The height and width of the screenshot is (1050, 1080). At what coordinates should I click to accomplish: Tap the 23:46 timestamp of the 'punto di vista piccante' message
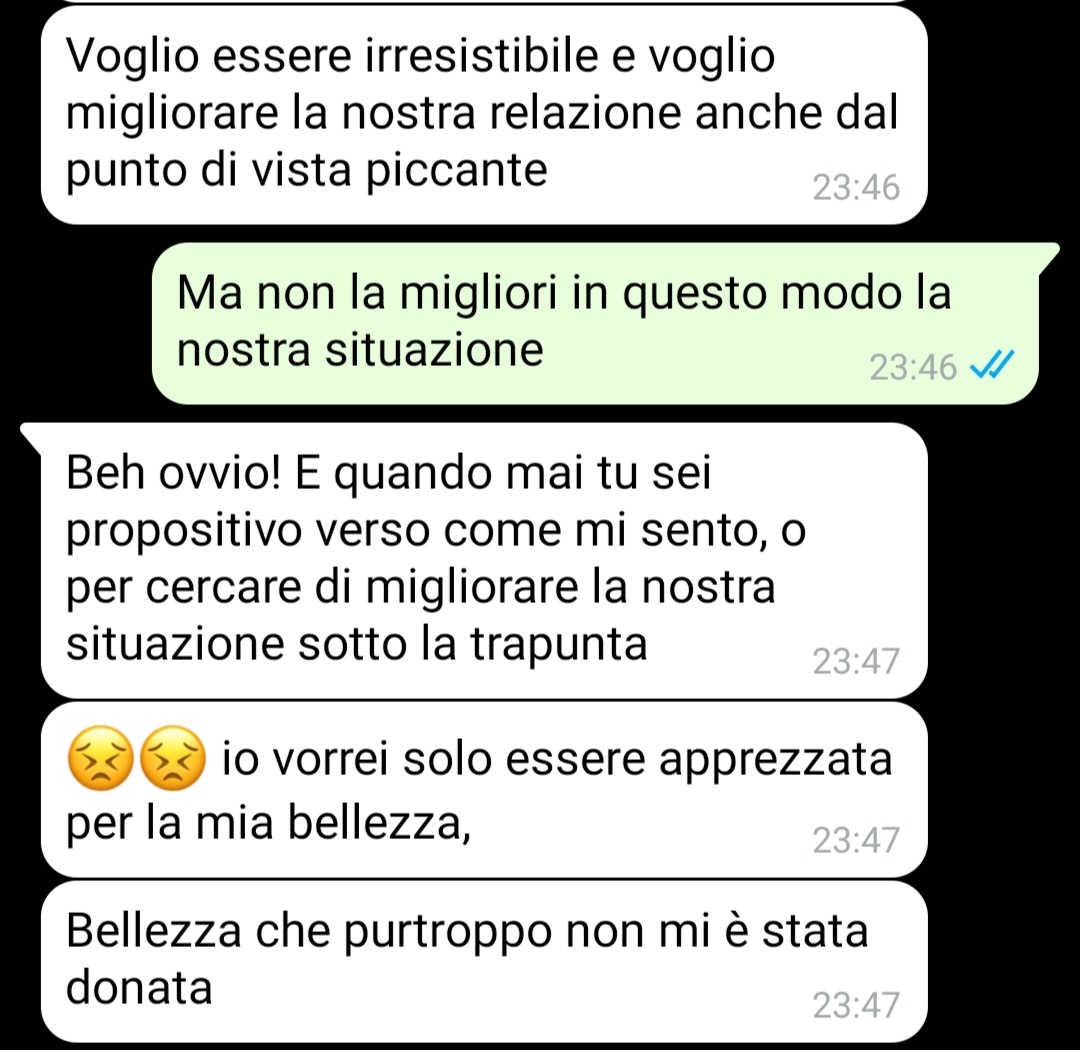click(x=856, y=187)
